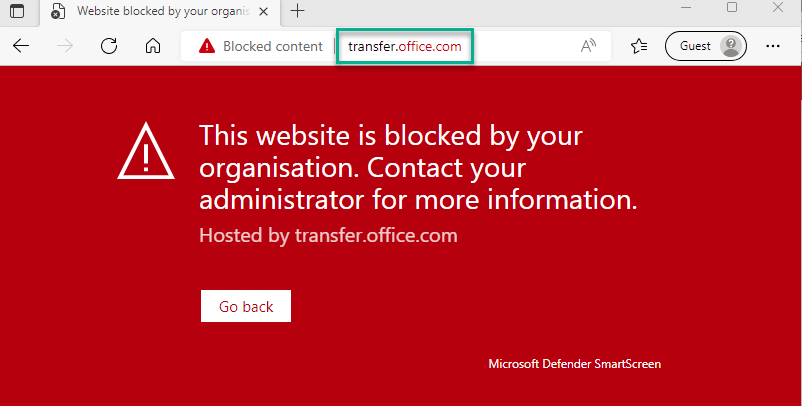Open the Guest profile button
This screenshot has width=802, height=406.
705,46
